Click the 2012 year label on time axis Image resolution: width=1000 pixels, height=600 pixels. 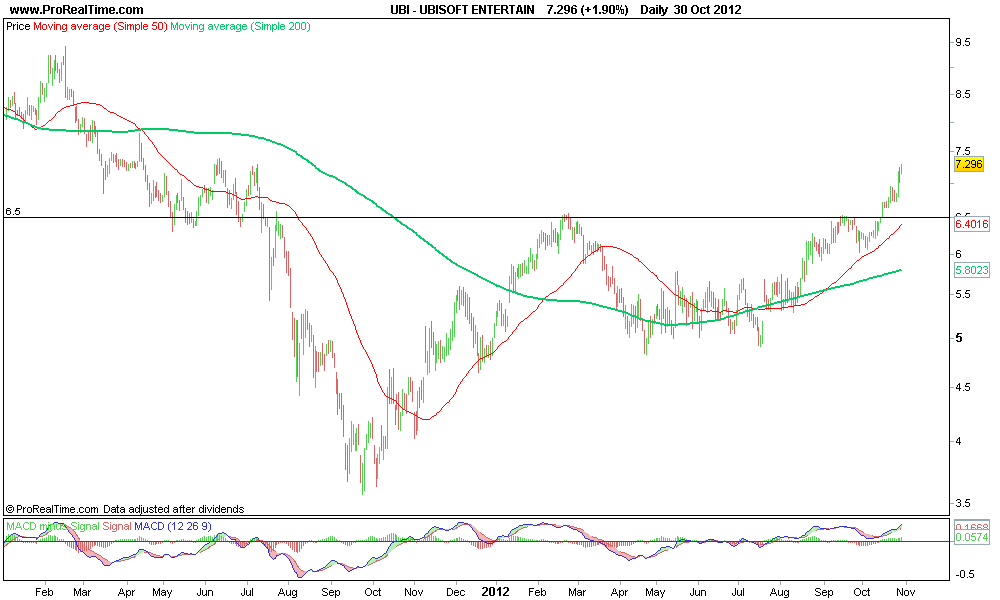pyautogui.click(x=496, y=592)
